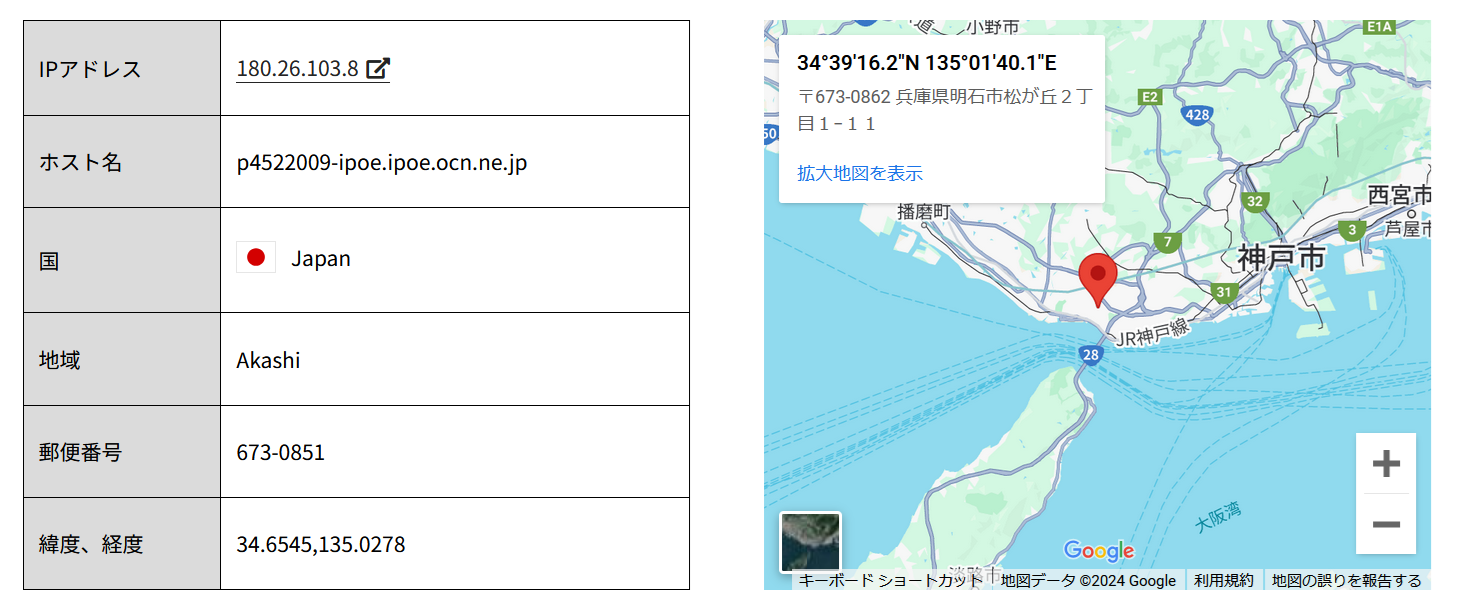Zoom out the map with minus button
Screen dimensions: 1458x601
[1386, 524]
